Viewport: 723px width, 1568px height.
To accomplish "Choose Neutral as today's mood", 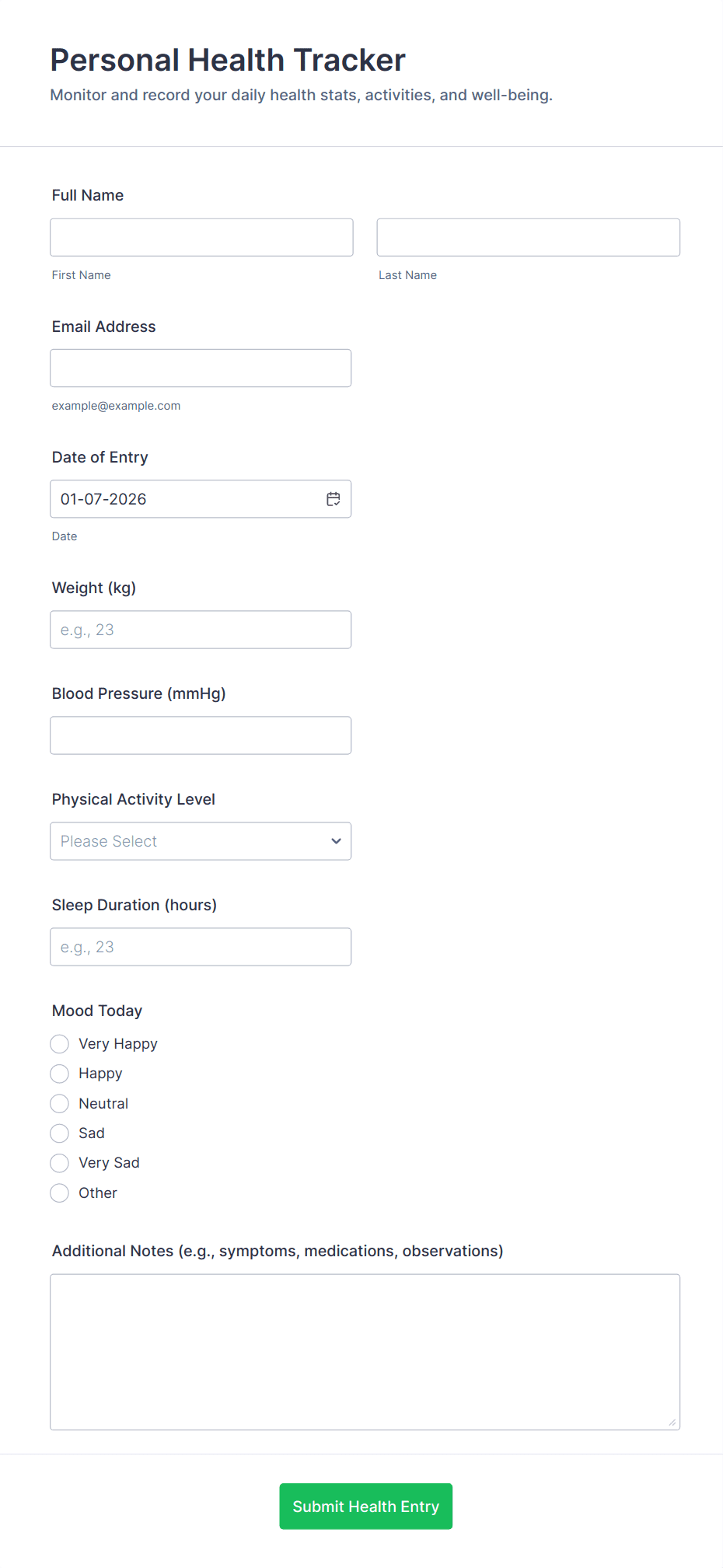I will click(59, 1103).
